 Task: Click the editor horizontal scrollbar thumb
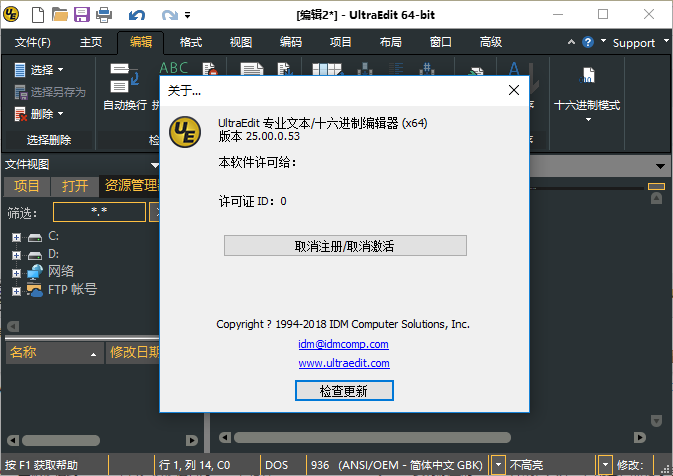click(x=372, y=438)
